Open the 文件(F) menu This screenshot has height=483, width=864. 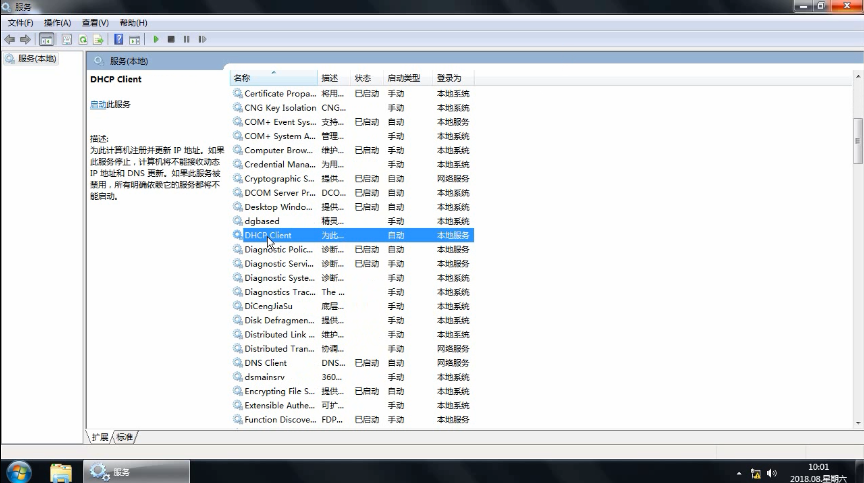click(20, 22)
